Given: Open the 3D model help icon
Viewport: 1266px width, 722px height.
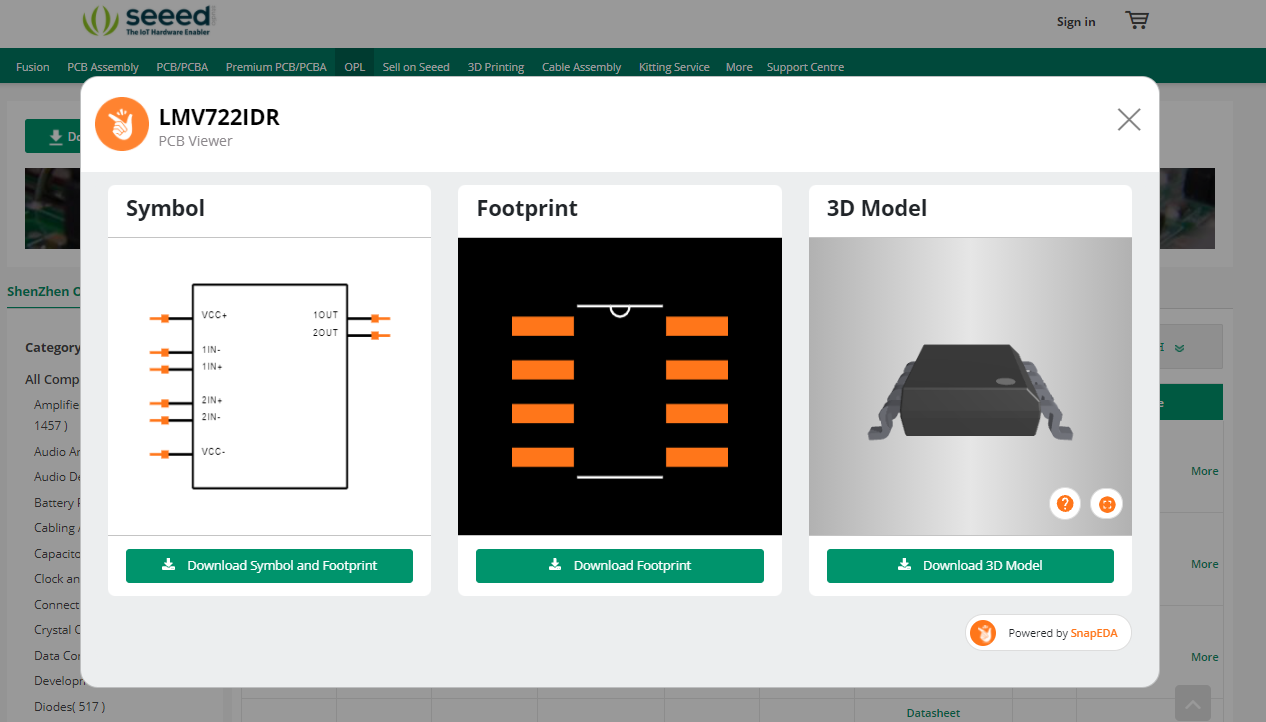Looking at the screenshot, I should coord(1065,504).
